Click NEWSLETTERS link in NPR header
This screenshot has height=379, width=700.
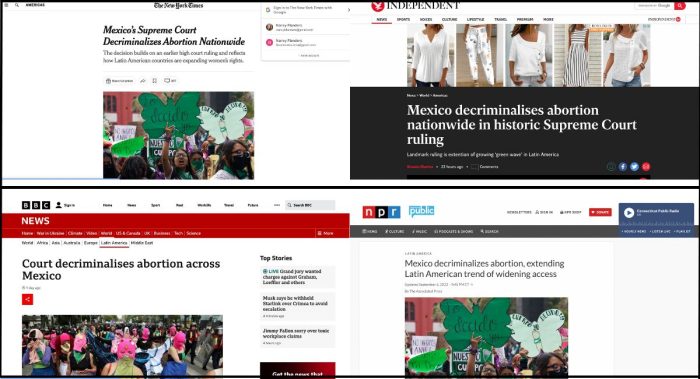[519, 212]
